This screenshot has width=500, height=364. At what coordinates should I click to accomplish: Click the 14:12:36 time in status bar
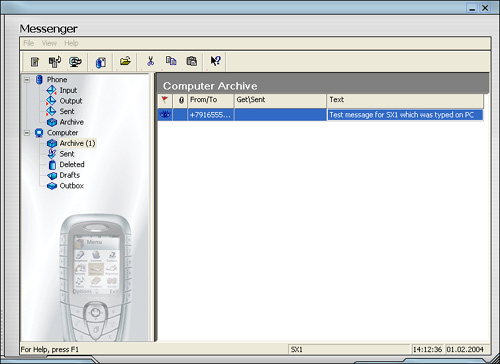tap(427, 349)
